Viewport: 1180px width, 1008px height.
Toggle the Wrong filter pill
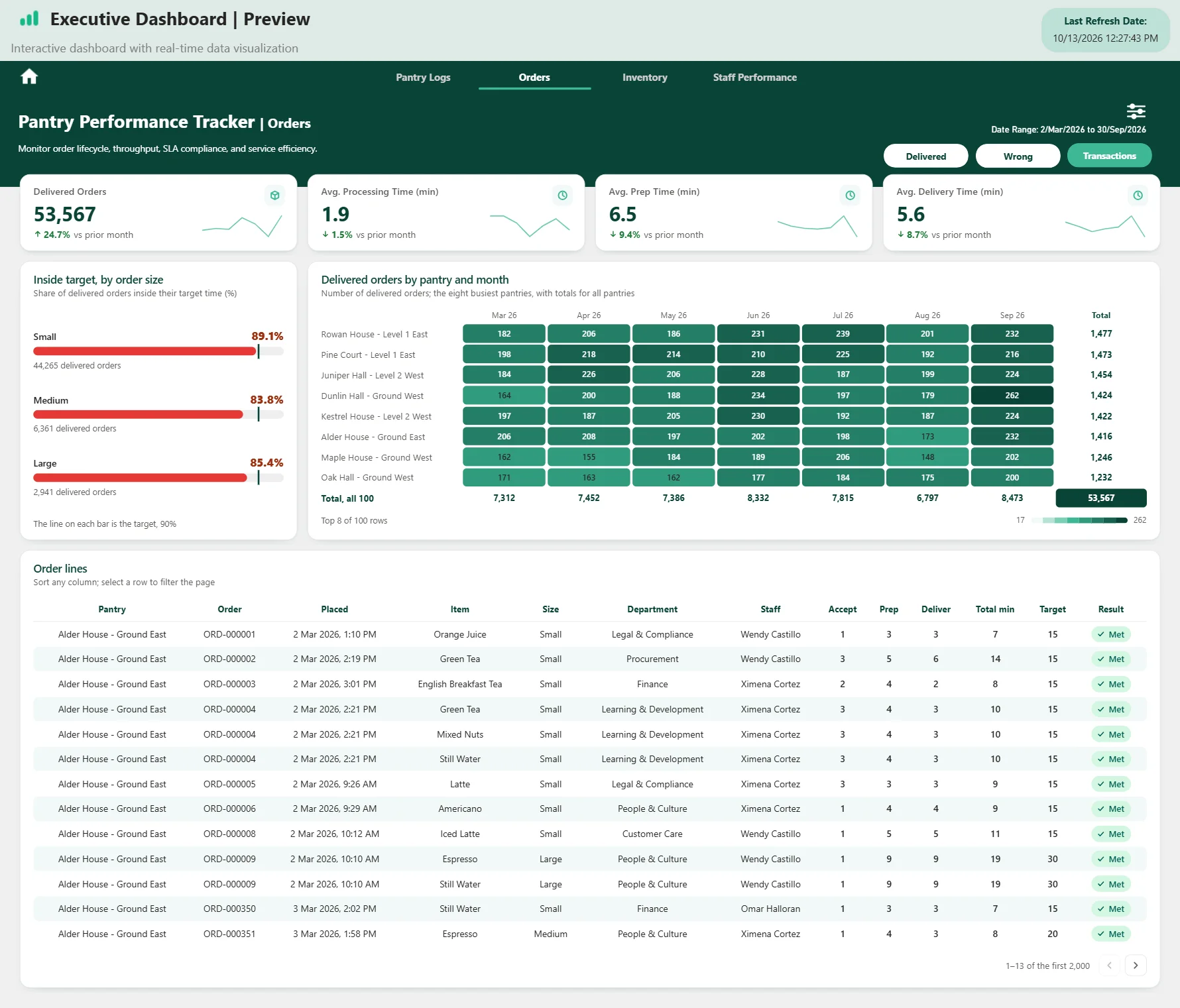(x=1018, y=156)
